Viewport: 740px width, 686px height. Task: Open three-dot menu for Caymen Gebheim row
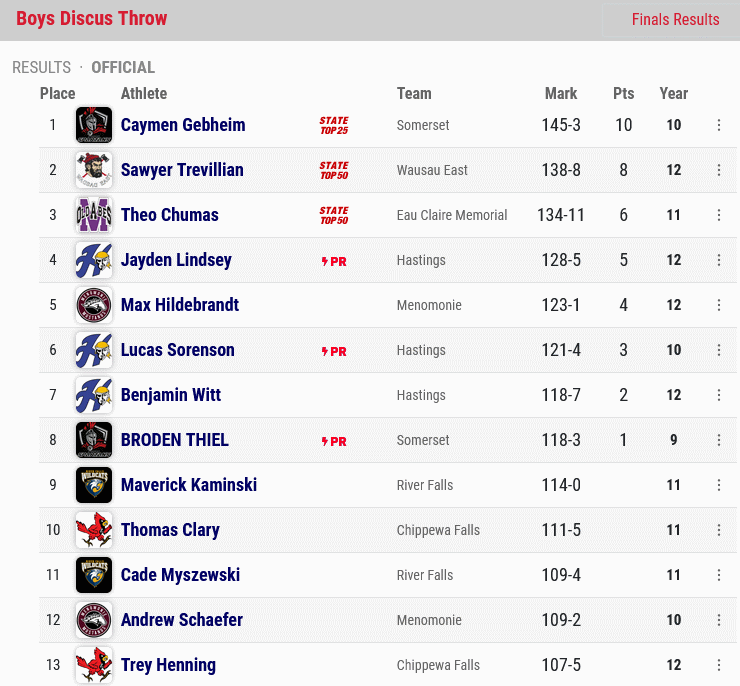[x=719, y=125]
